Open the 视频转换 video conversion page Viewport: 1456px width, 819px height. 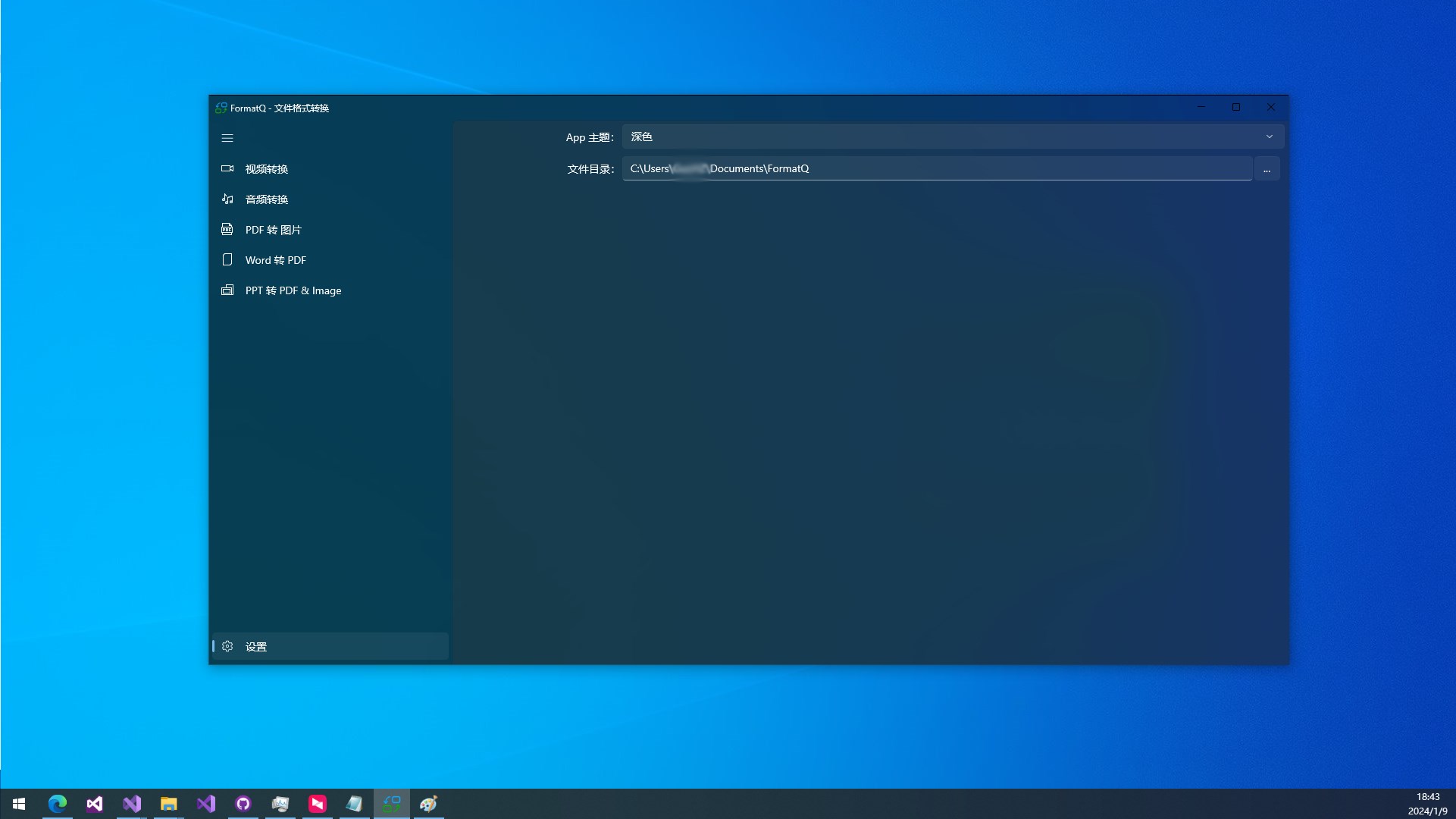(x=266, y=169)
